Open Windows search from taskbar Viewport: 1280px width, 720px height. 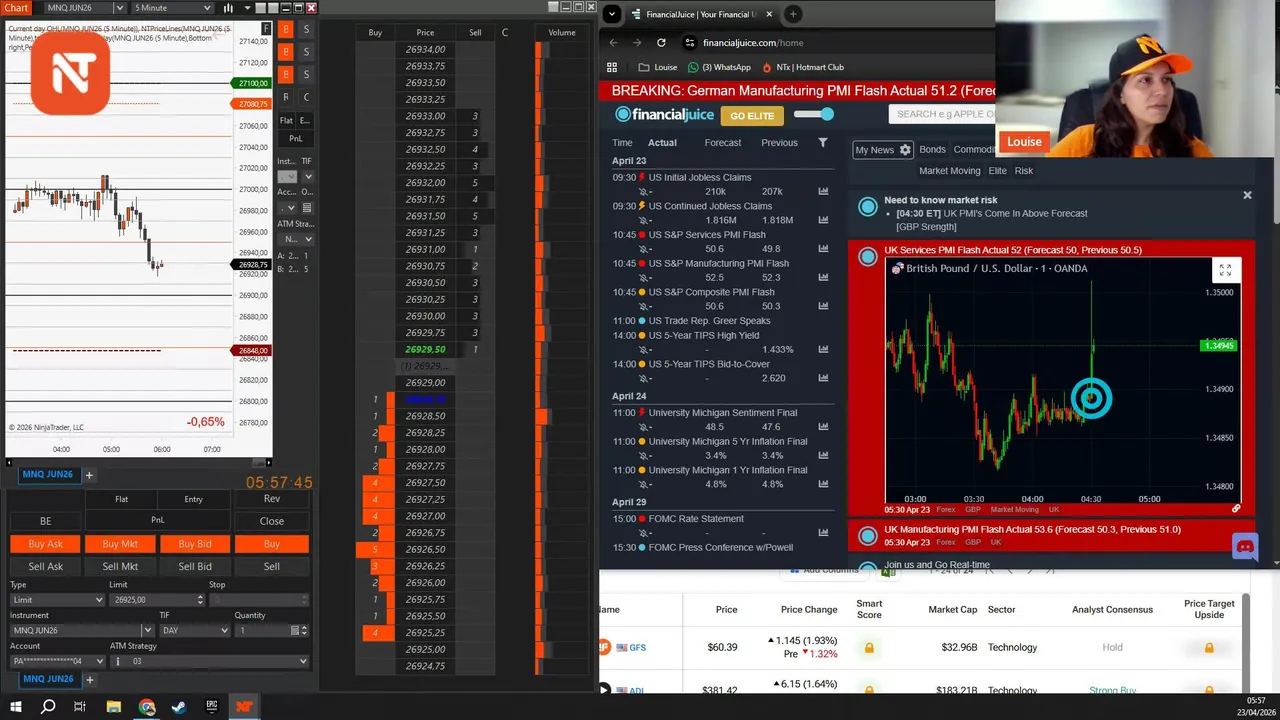point(48,707)
